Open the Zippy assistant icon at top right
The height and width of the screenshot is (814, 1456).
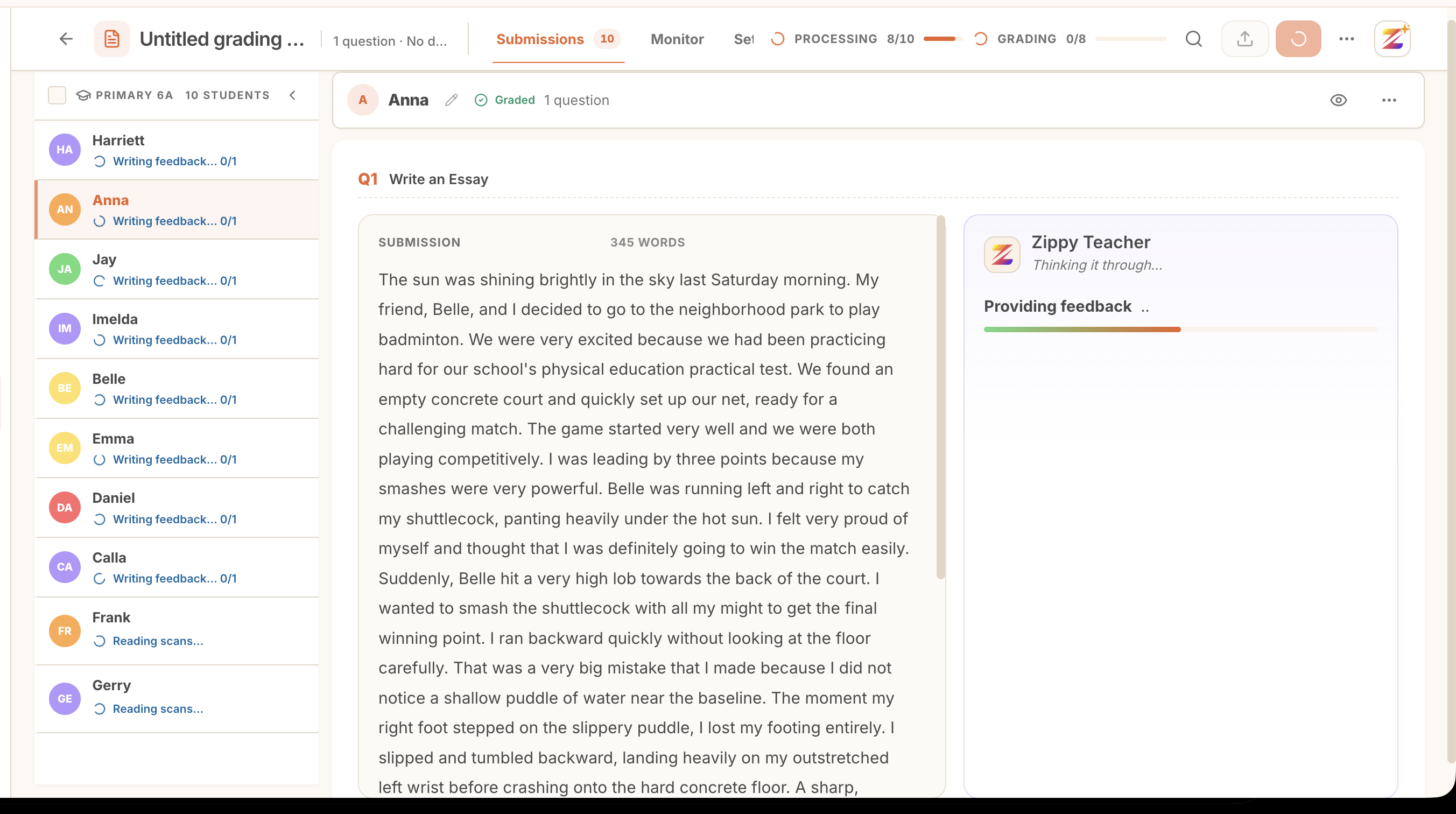[1392, 38]
